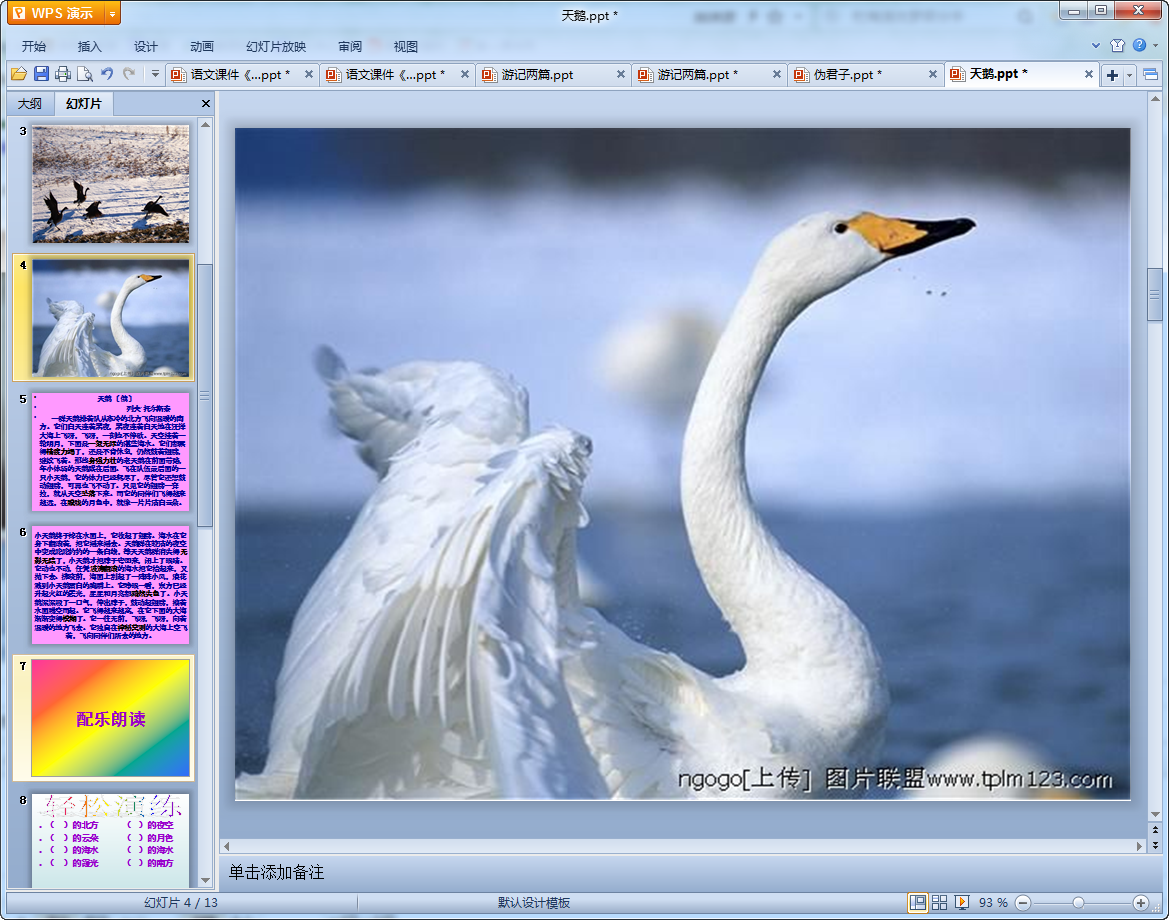The height and width of the screenshot is (920, 1169).
Task: Open the WPS 演示 application menu dropdown arrow
Action: [111, 13]
